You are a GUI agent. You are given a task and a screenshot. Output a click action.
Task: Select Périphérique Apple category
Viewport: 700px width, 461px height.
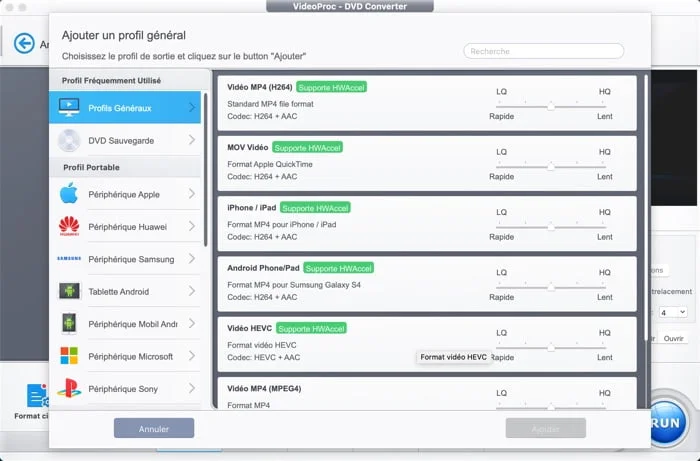[125, 194]
